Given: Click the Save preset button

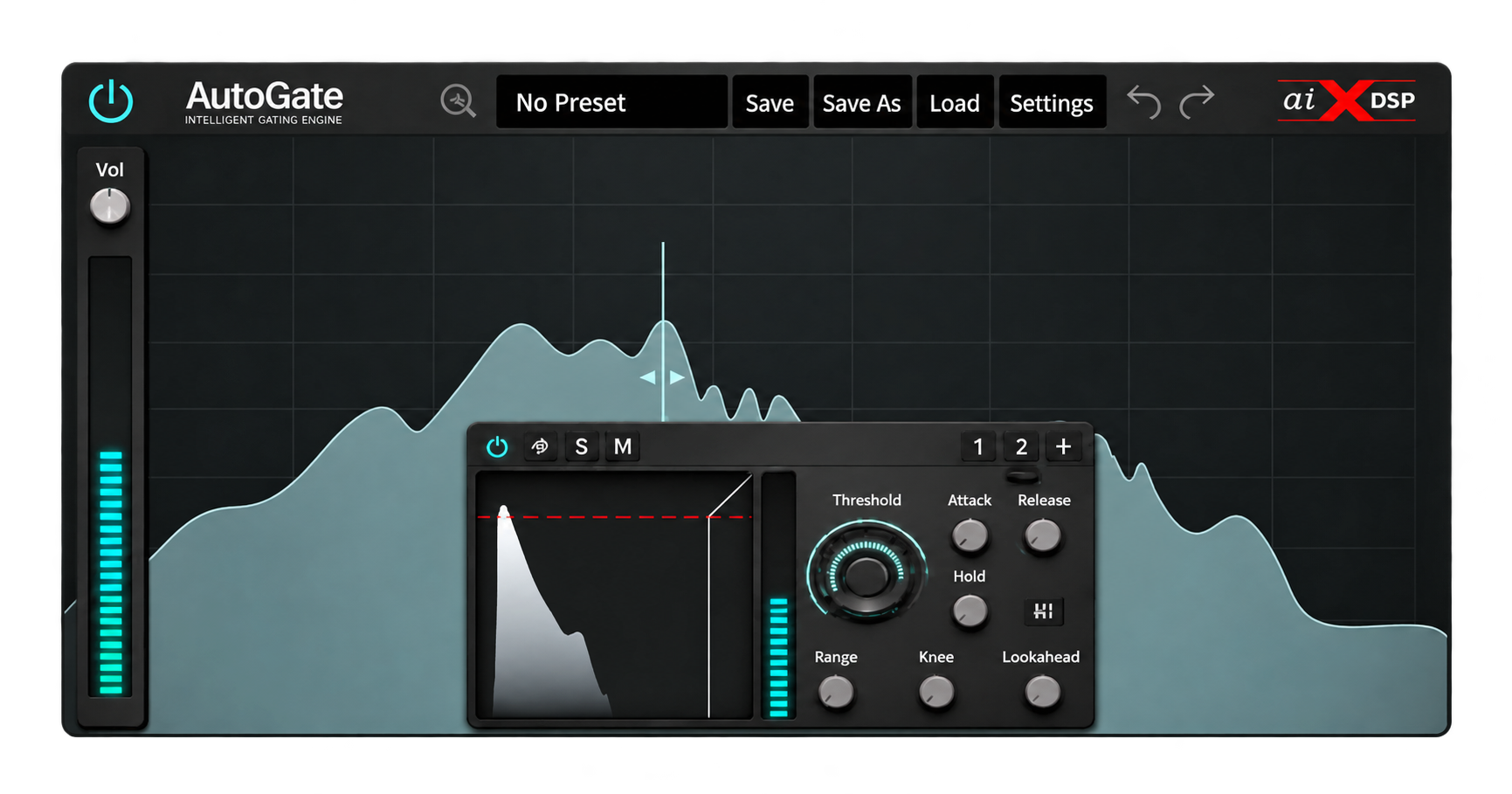Looking at the screenshot, I should pyautogui.click(x=770, y=102).
